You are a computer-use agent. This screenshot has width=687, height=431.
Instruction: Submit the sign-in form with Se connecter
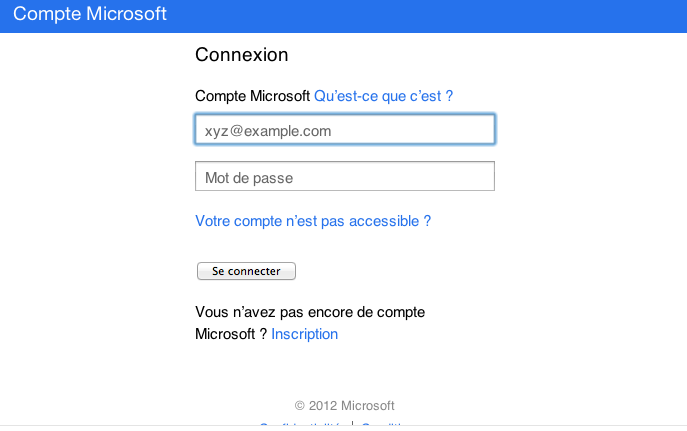(246, 271)
